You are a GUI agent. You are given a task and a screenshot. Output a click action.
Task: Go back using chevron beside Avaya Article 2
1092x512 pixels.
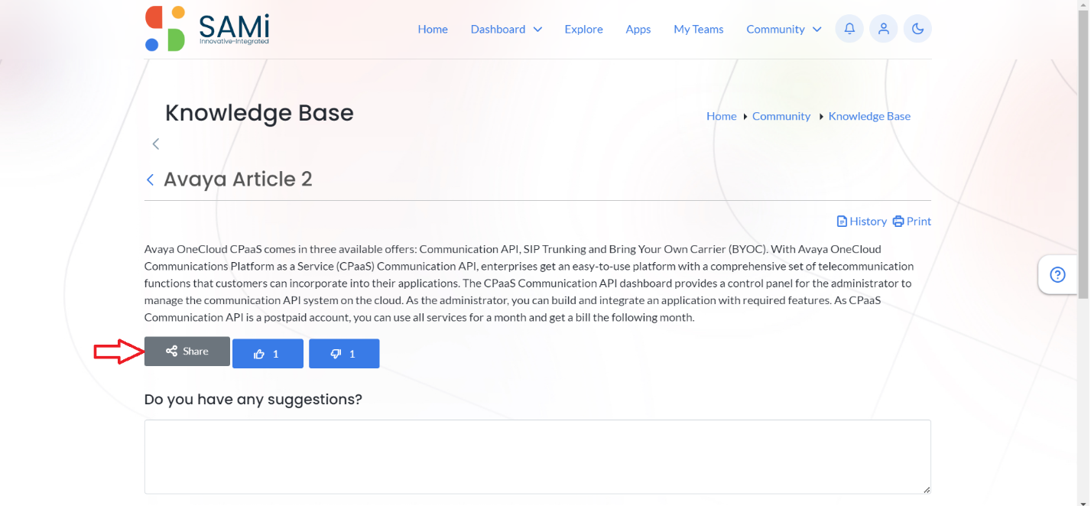coord(150,180)
